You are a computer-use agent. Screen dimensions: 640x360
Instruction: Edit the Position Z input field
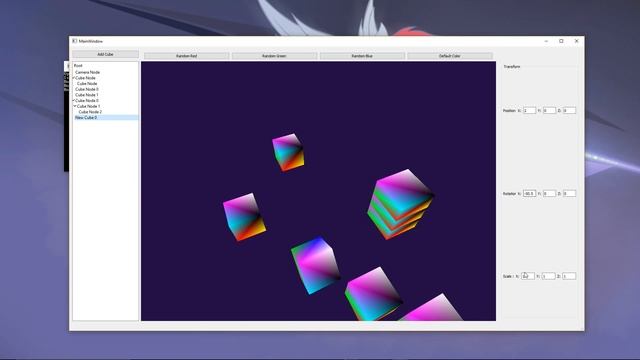pos(569,111)
